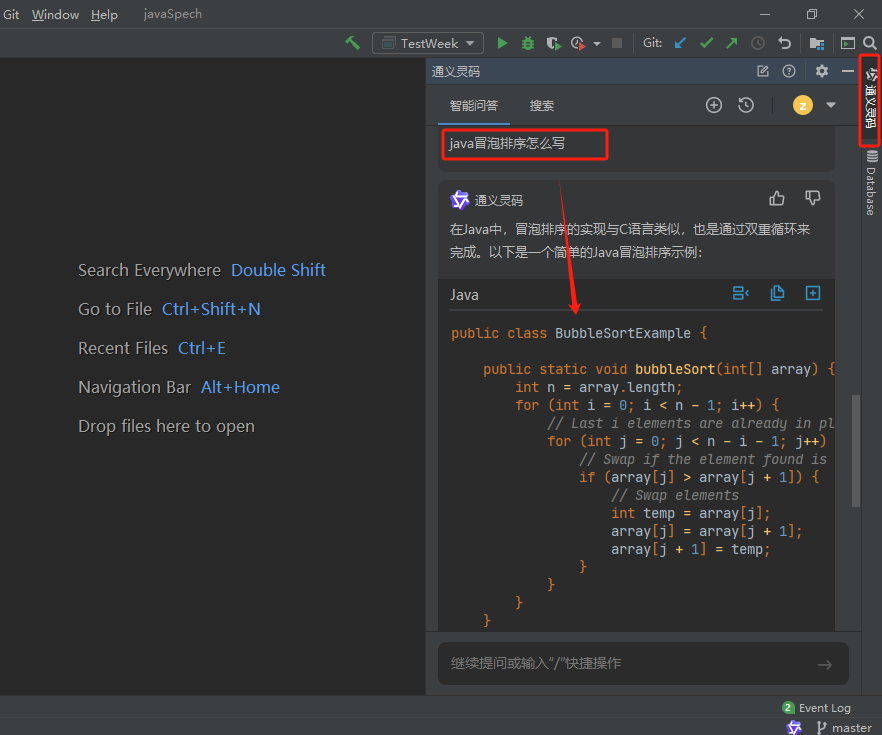Open the Window menu

click(55, 15)
